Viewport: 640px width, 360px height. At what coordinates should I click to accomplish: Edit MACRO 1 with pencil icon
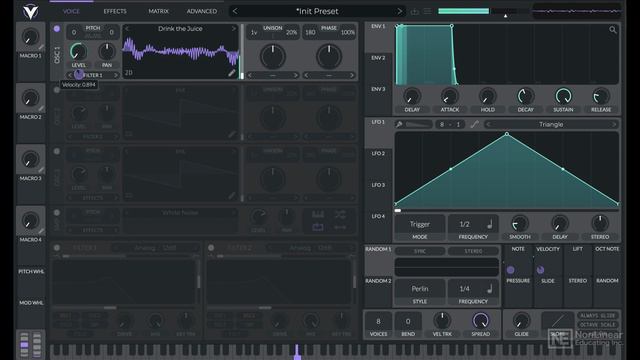[x=41, y=47]
